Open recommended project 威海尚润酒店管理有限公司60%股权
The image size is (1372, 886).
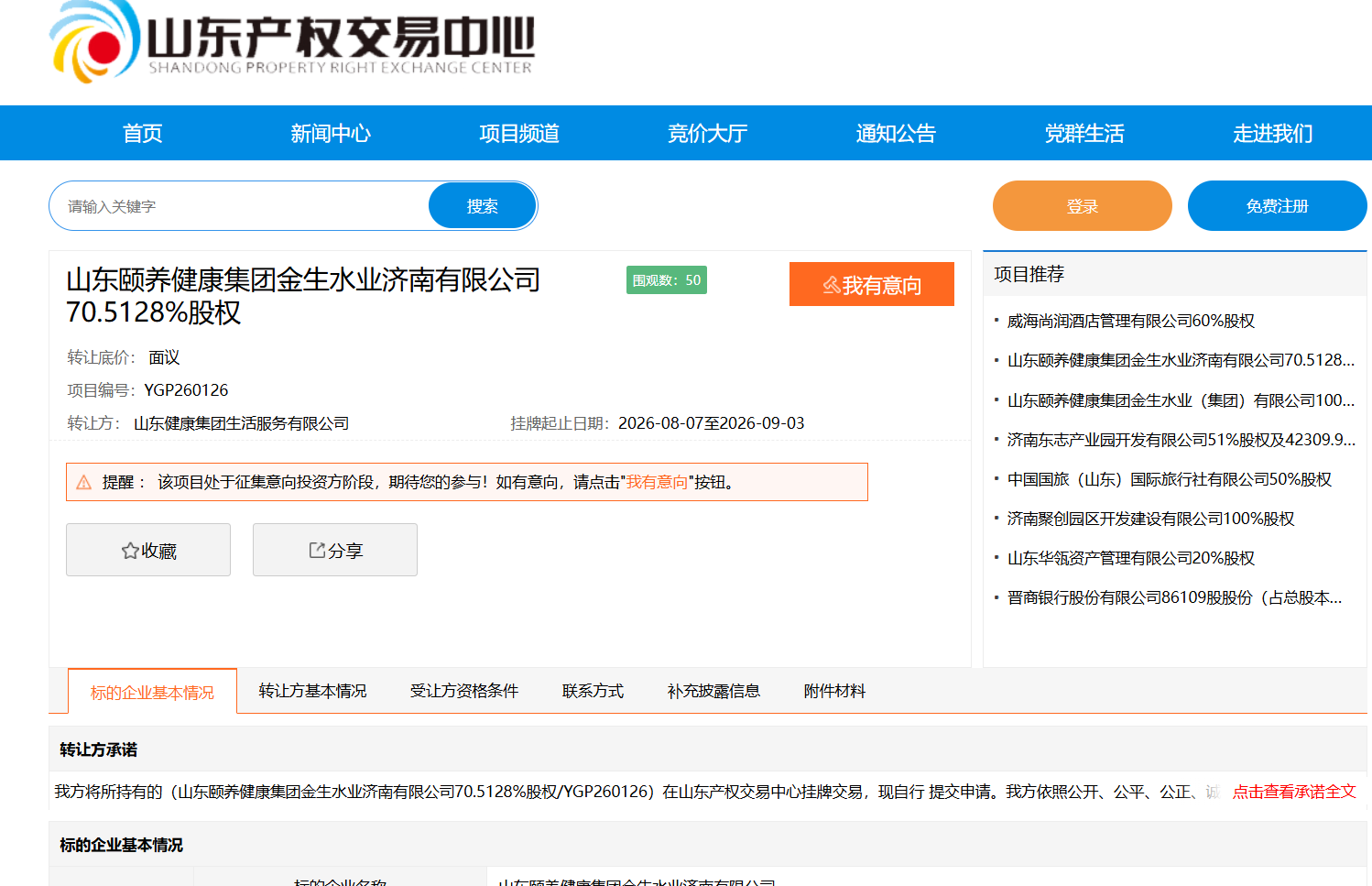tap(1131, 321)
